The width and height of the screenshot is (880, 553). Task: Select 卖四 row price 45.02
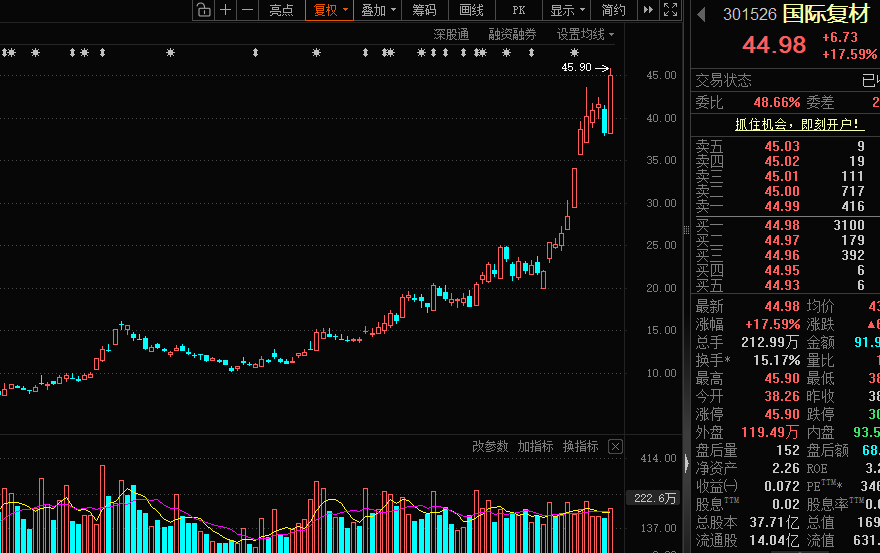coord(782,161)
